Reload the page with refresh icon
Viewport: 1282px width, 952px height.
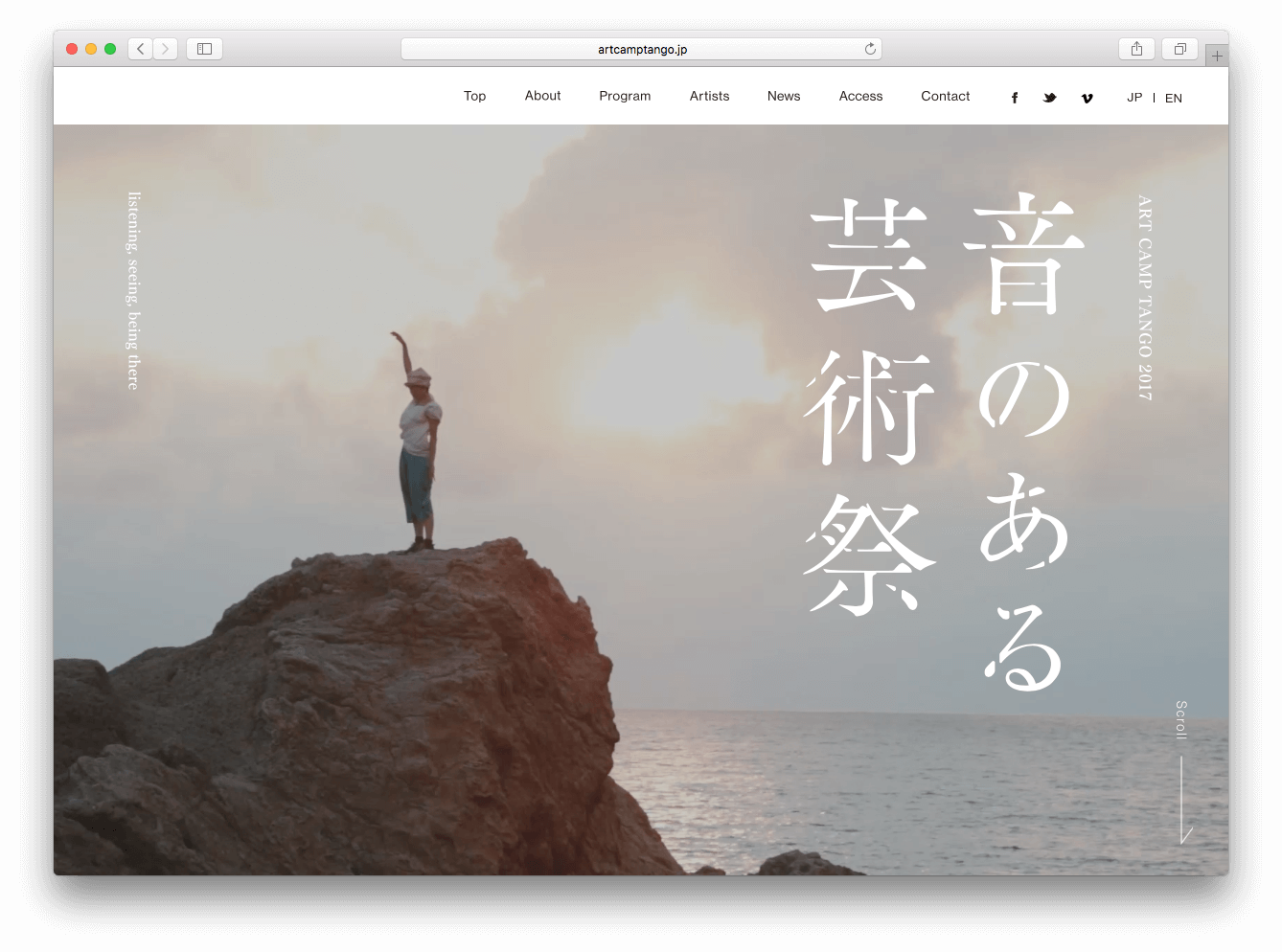click(870, 49)
